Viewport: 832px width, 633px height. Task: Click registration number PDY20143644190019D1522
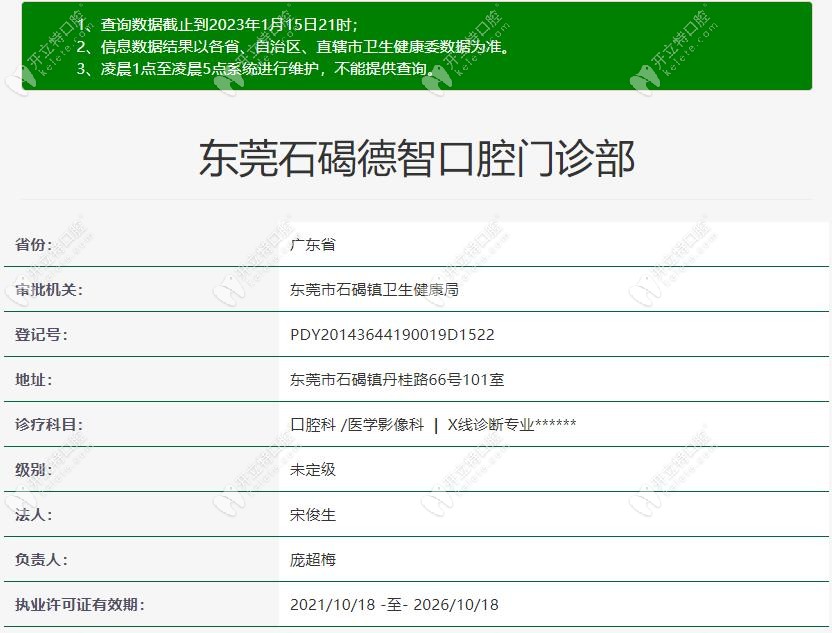pyautogui.click(x=392, y=335)
